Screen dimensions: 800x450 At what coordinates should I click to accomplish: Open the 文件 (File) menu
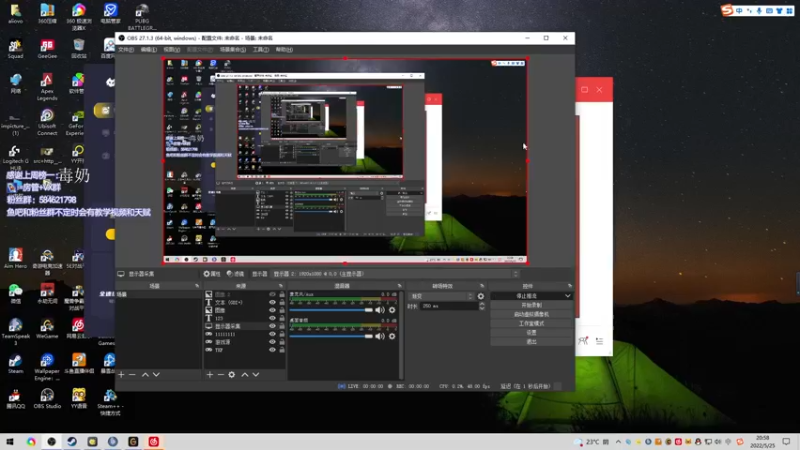pos(126,49)
